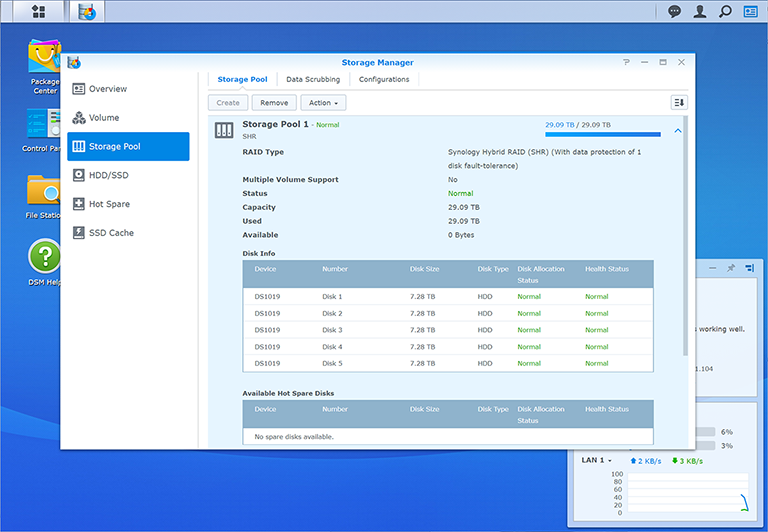Click the Create button

[228, 103]
